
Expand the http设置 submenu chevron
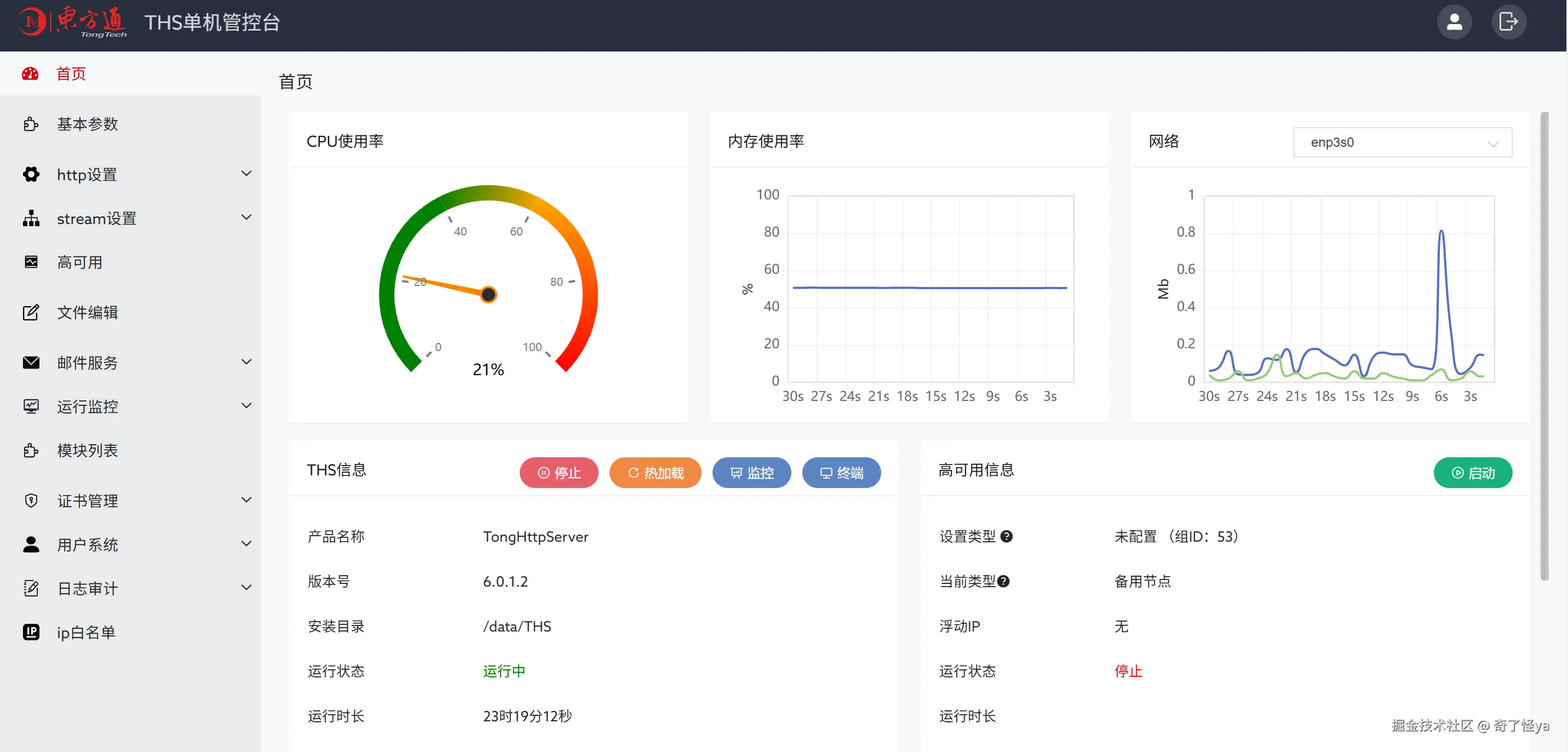tap(246, 174)
